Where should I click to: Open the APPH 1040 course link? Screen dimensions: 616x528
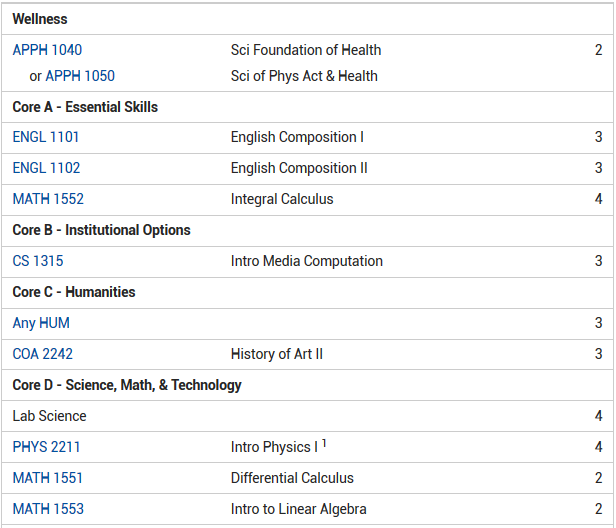click(47, 50)
